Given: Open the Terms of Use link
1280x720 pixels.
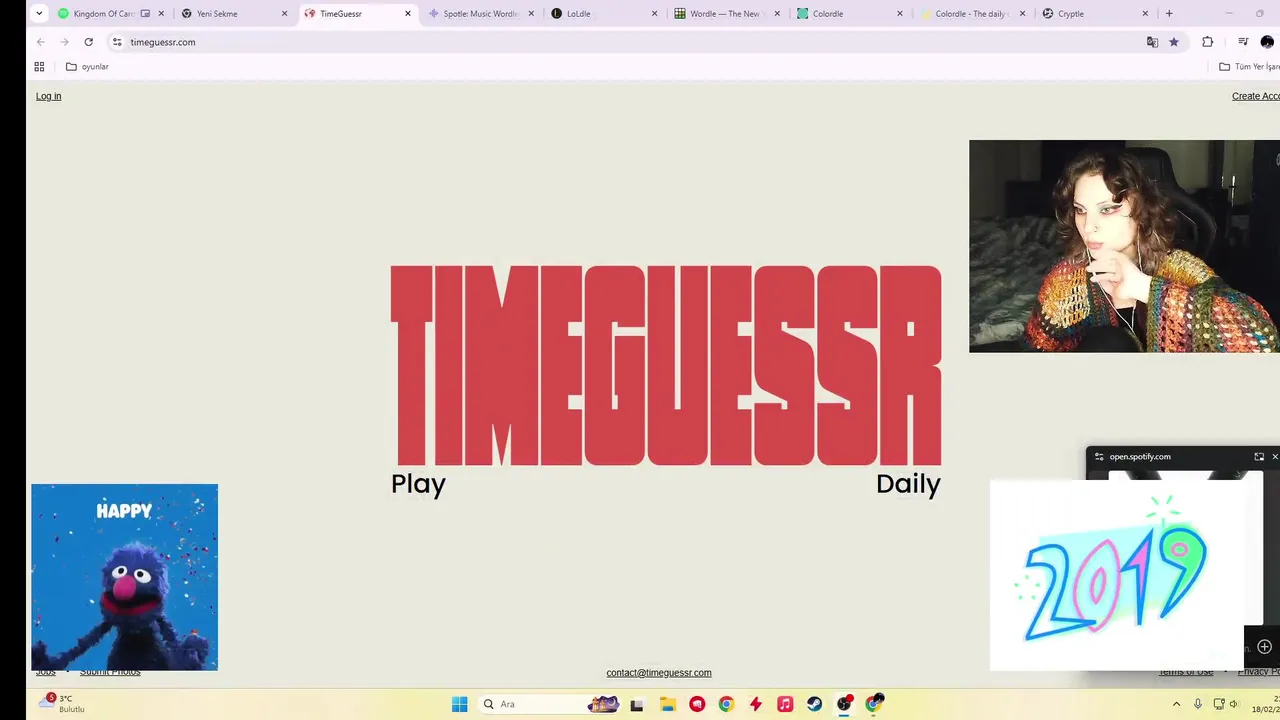Looking at the screenshot, I should [1186, 672].
